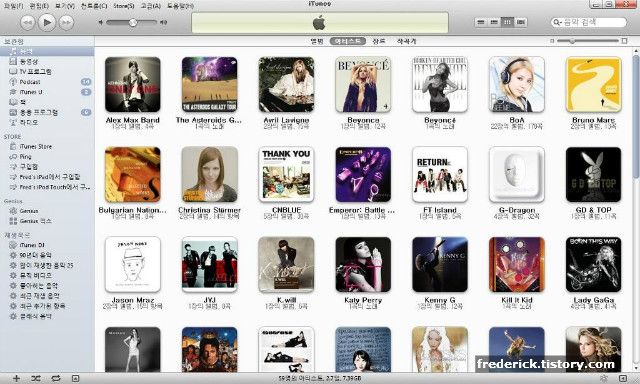Select the 아티스트 (Artists) tab
Viewport: 640px width, 384px height.
[x=348, y=41]
